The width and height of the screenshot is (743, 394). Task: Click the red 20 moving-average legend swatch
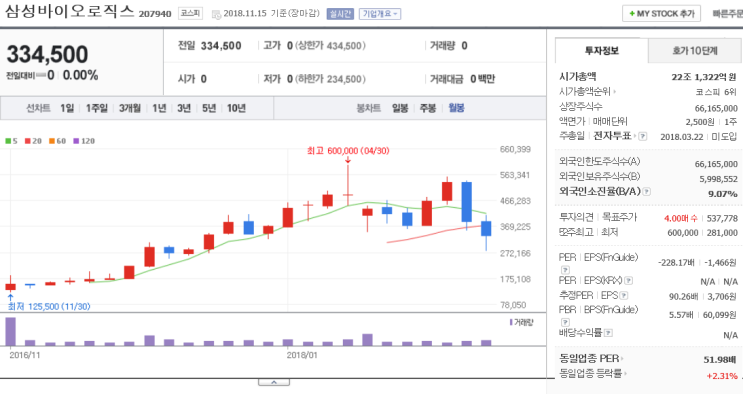(27, 141)
